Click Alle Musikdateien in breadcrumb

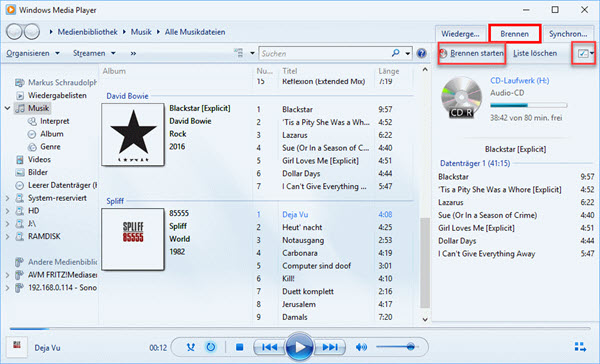[195, 32]
